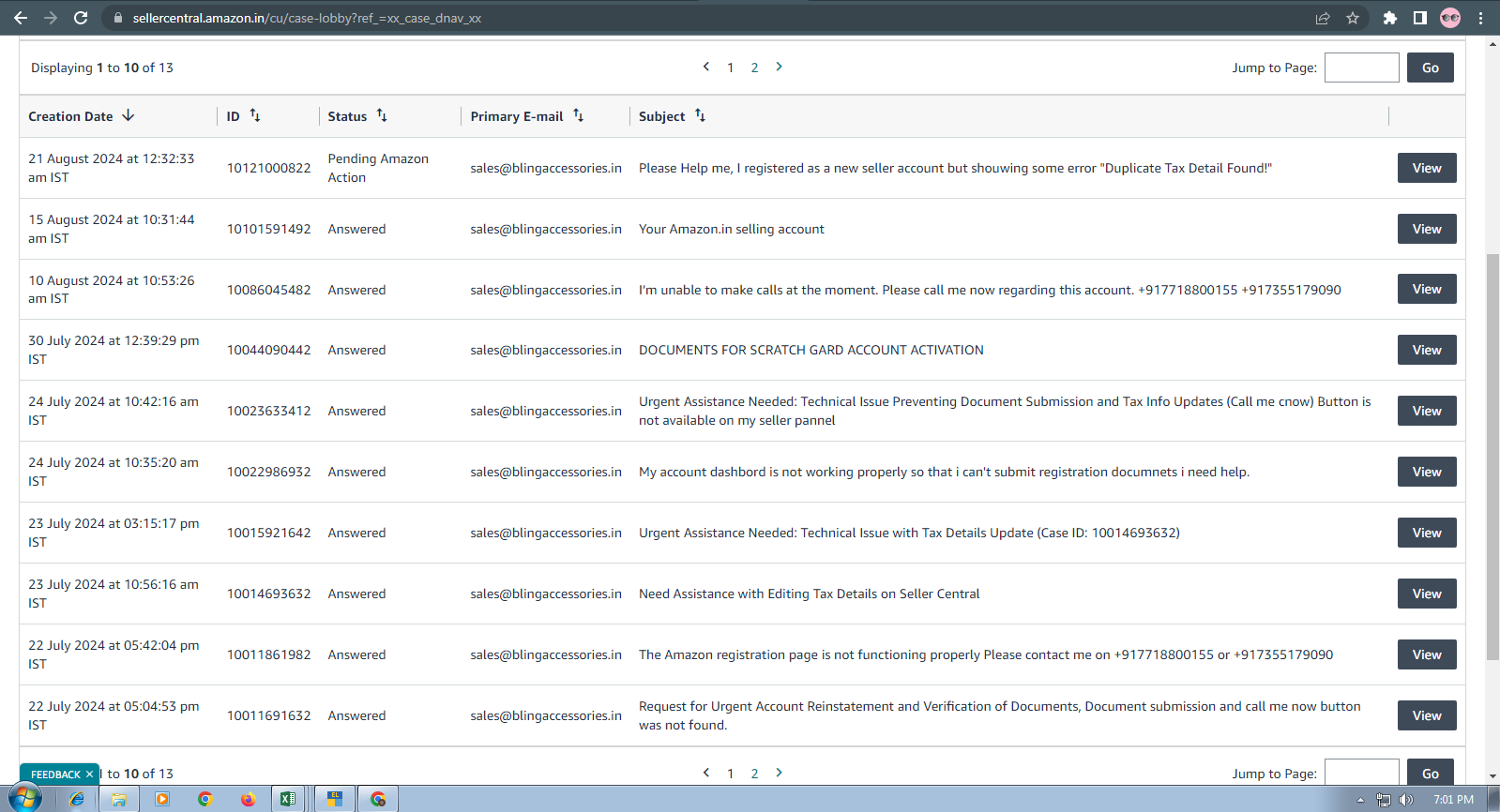The width and height of the screenshot is (1500, 812).
Task: Select case ID 10121000822 text
Action: click(x=268, y=168)
